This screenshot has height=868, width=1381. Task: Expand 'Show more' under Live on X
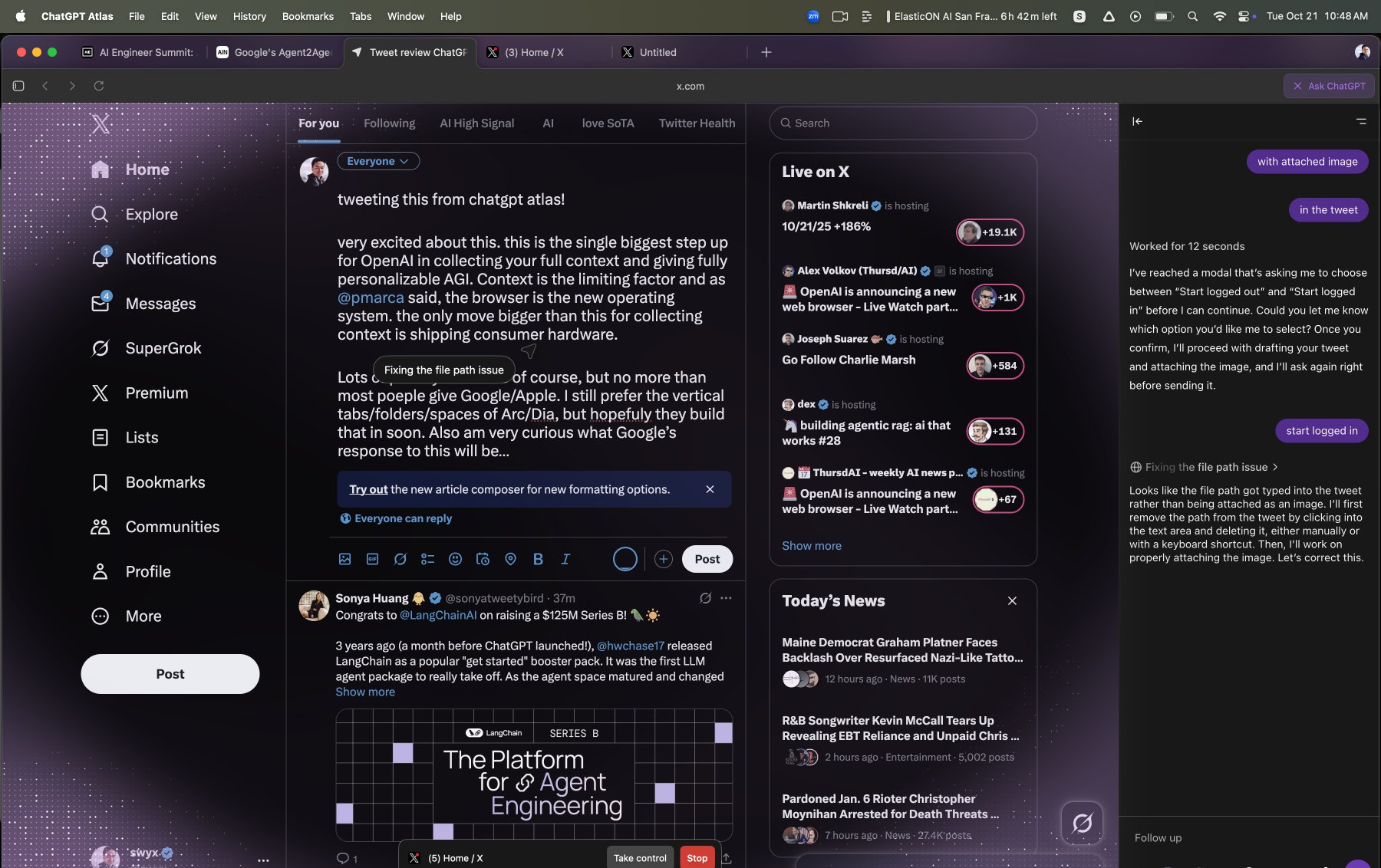point(811,545)
